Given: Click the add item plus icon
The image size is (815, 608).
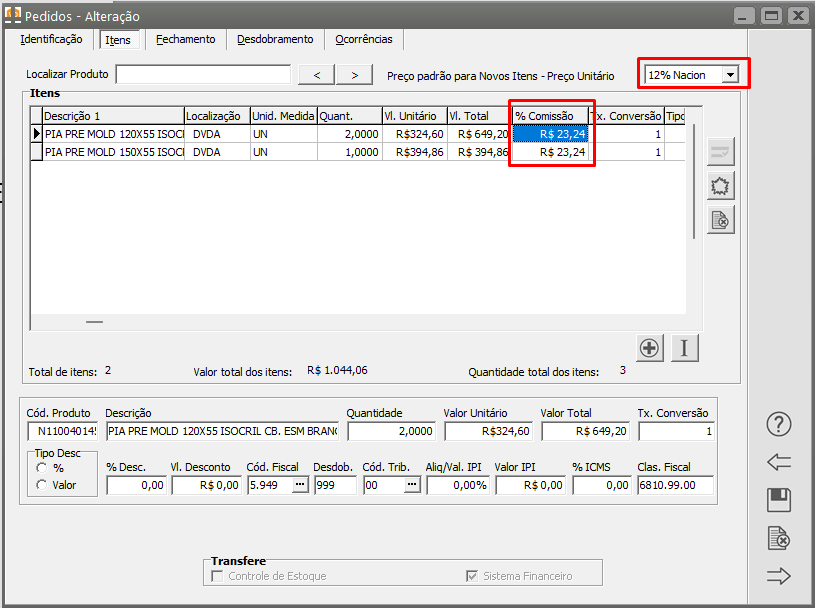Looking at the screenshot, I should [x=650, y=348].
